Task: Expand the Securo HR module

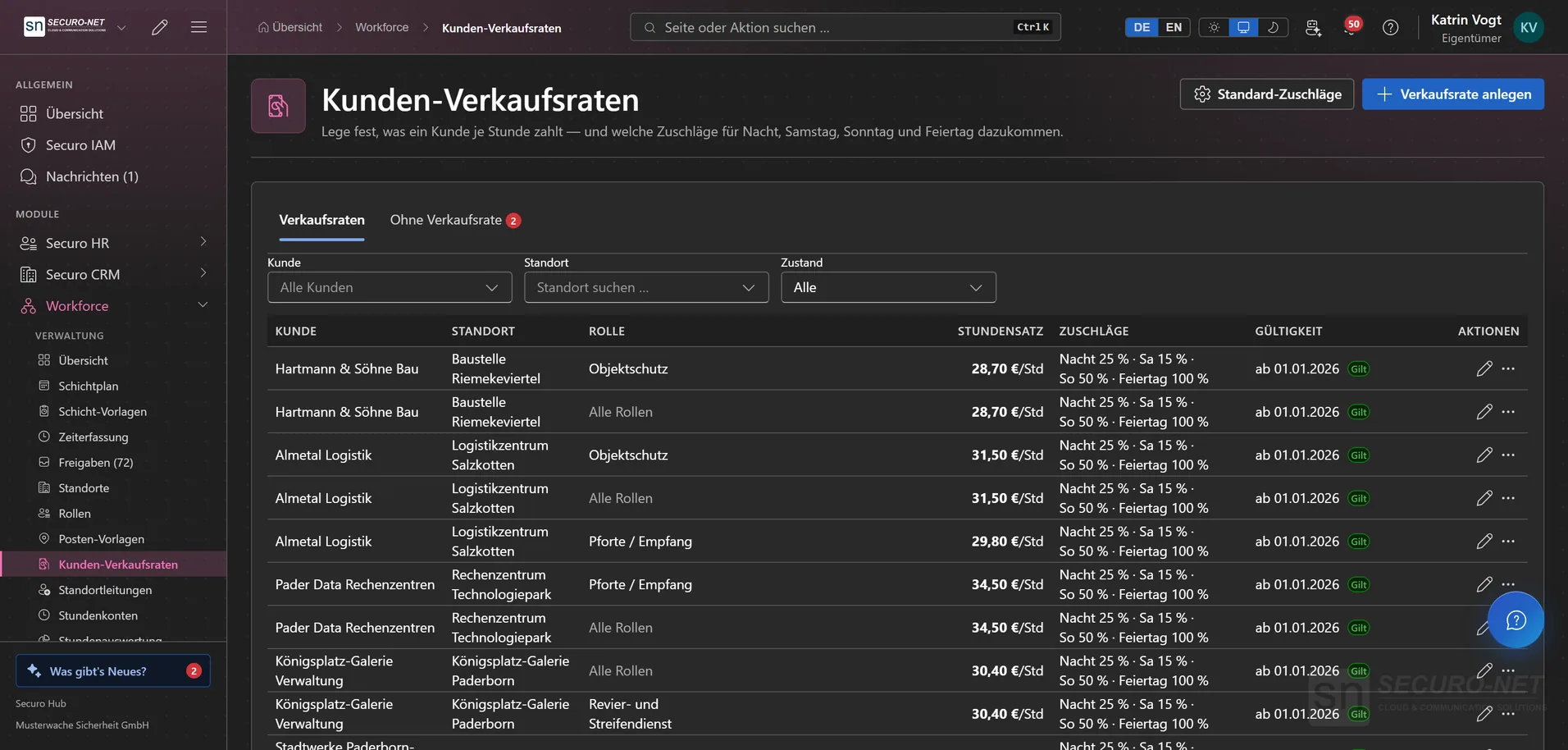Action: pos(113,243)
